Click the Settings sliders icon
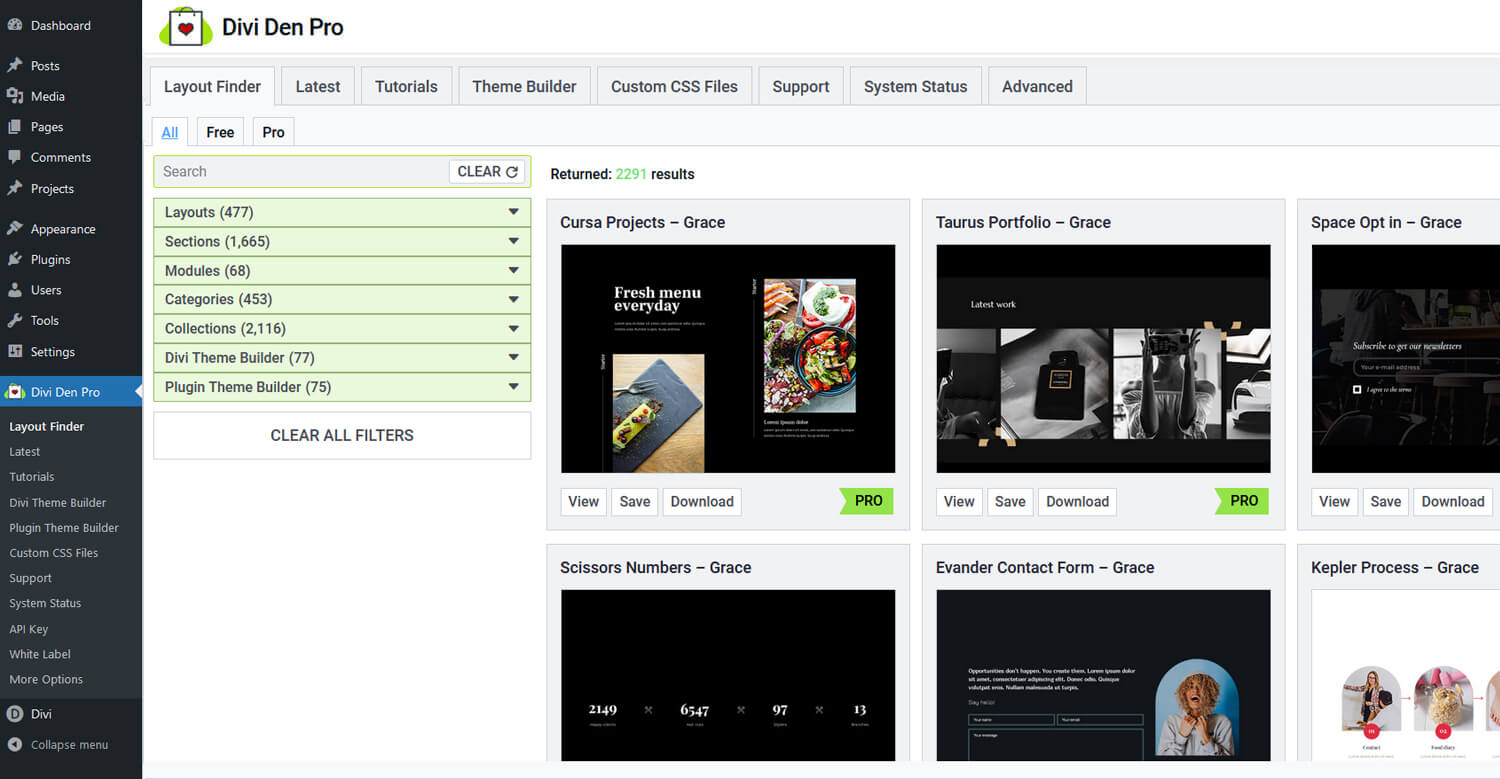 [15, 352]
